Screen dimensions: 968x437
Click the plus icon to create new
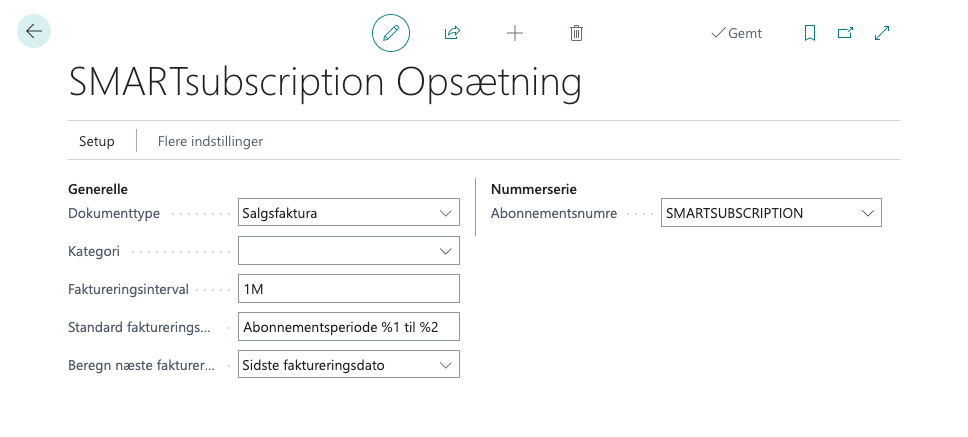[515, 33]
